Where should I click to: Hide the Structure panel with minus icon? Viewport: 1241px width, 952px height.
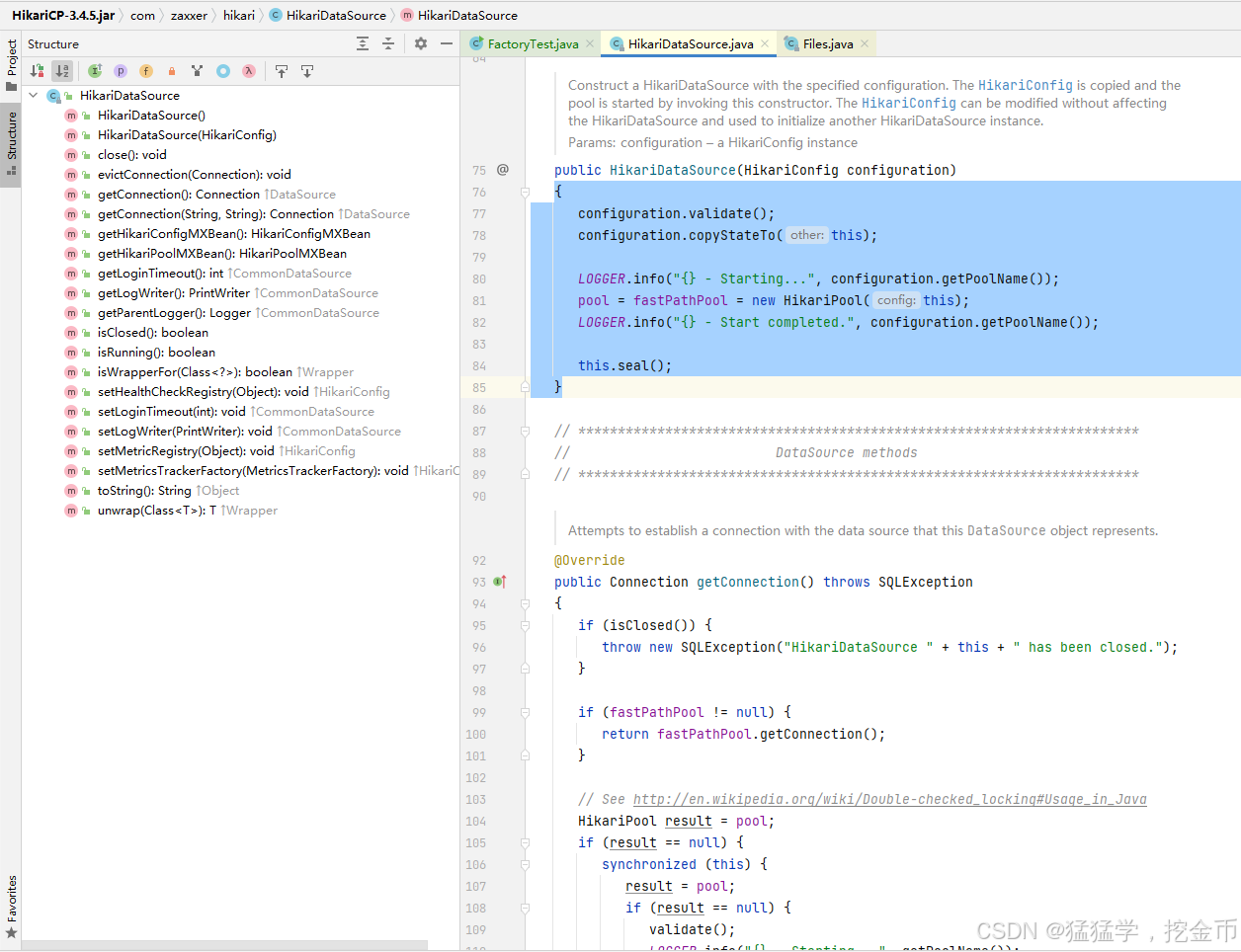pos(447,43)
